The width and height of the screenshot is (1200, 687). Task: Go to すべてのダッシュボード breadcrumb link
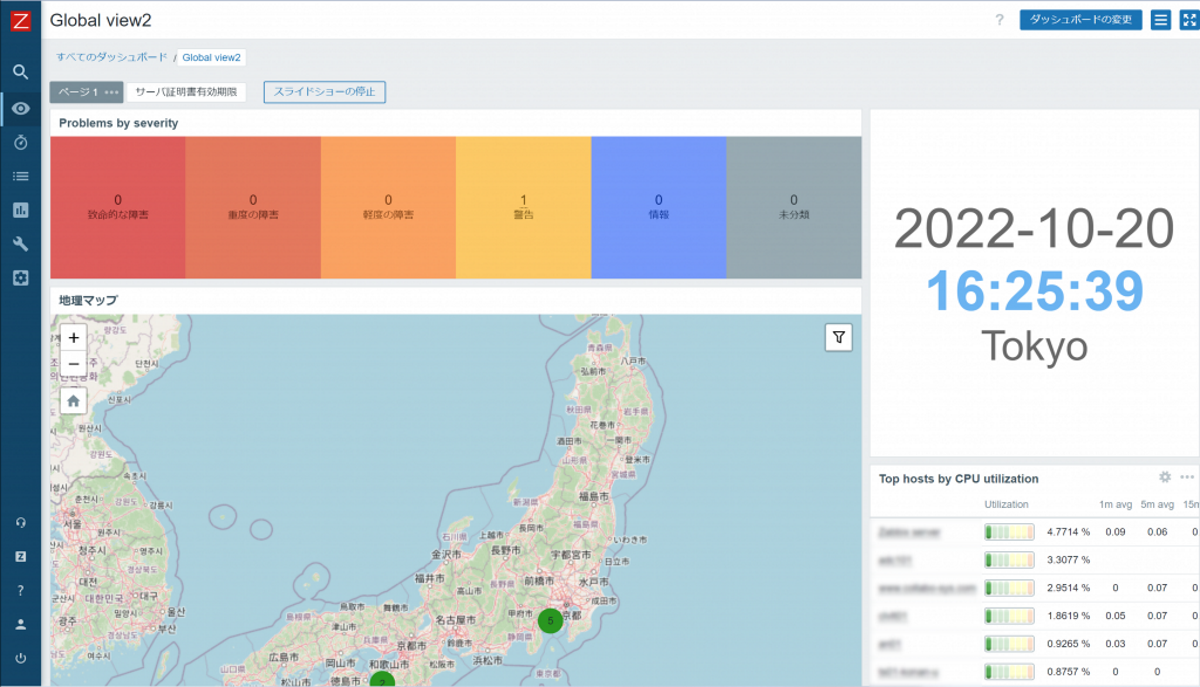pyautogui.click(x=112, y=57)
